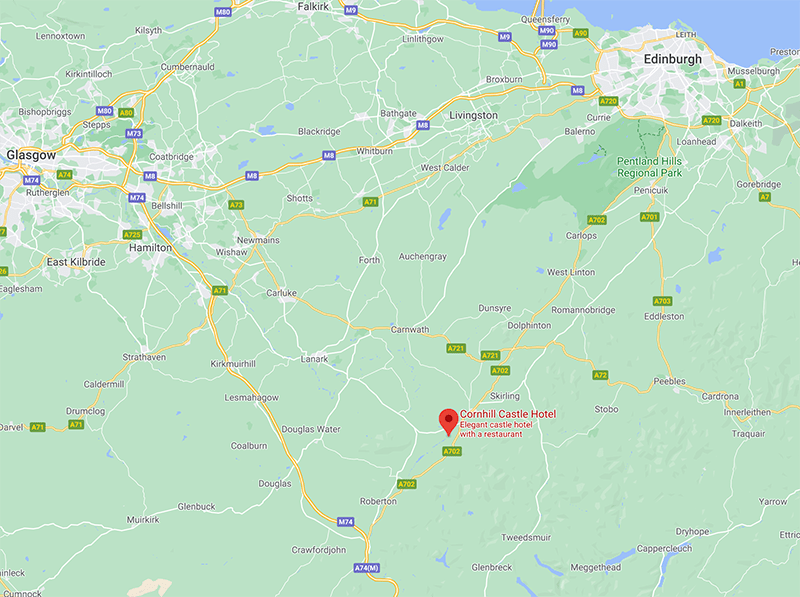This screenshot has width=800, height=597.
Task: Select the East Kilbride town label
Action: pos(76,262)
